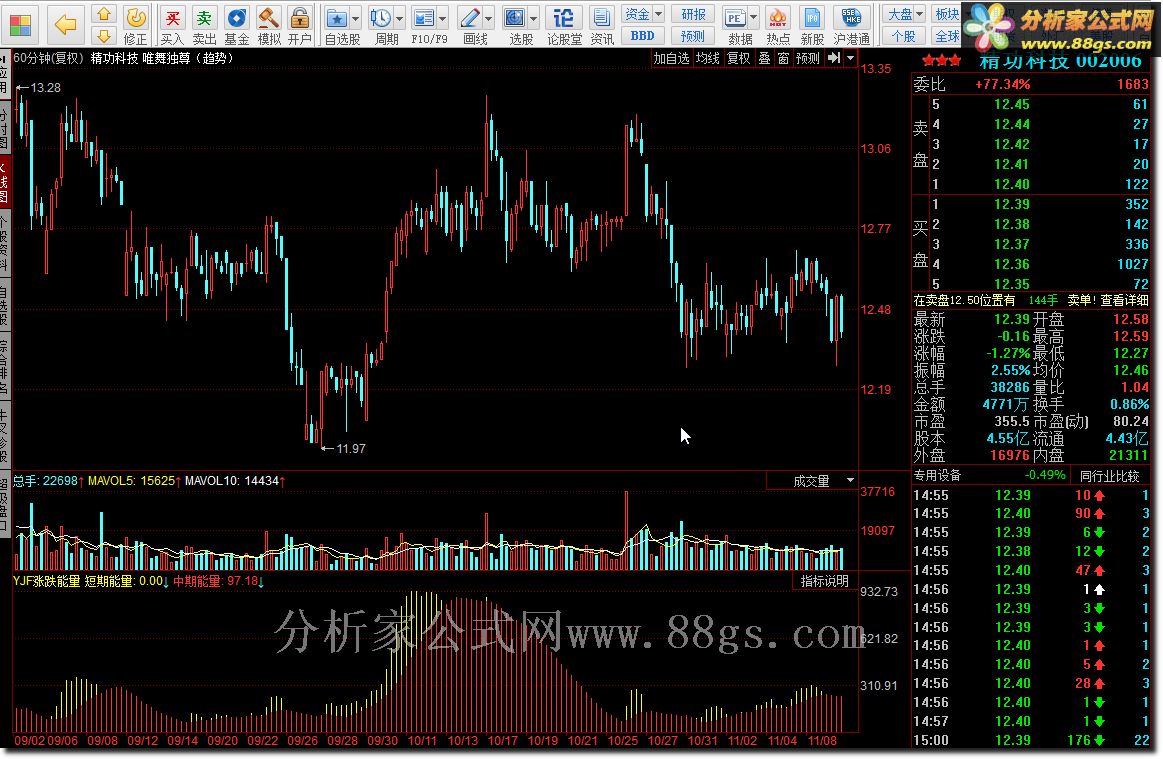
Task: Expand the 选股 dropdown arrow
Action: click(x=533, y=18)
